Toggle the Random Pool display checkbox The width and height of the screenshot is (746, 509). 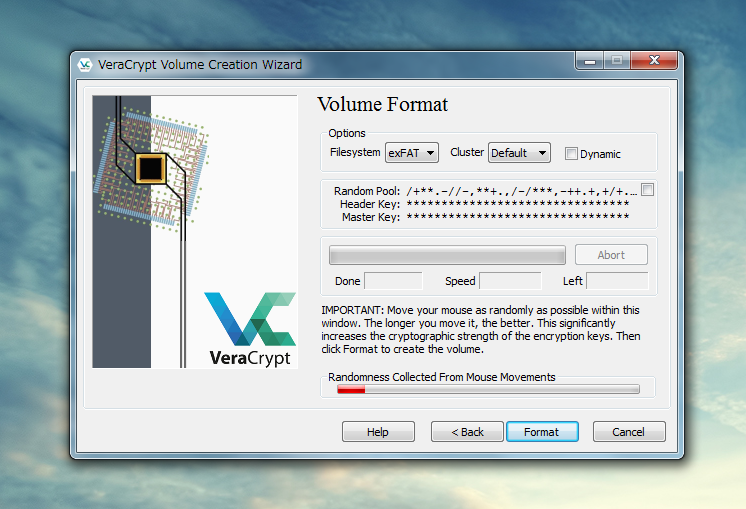click(x=647, y=190)
